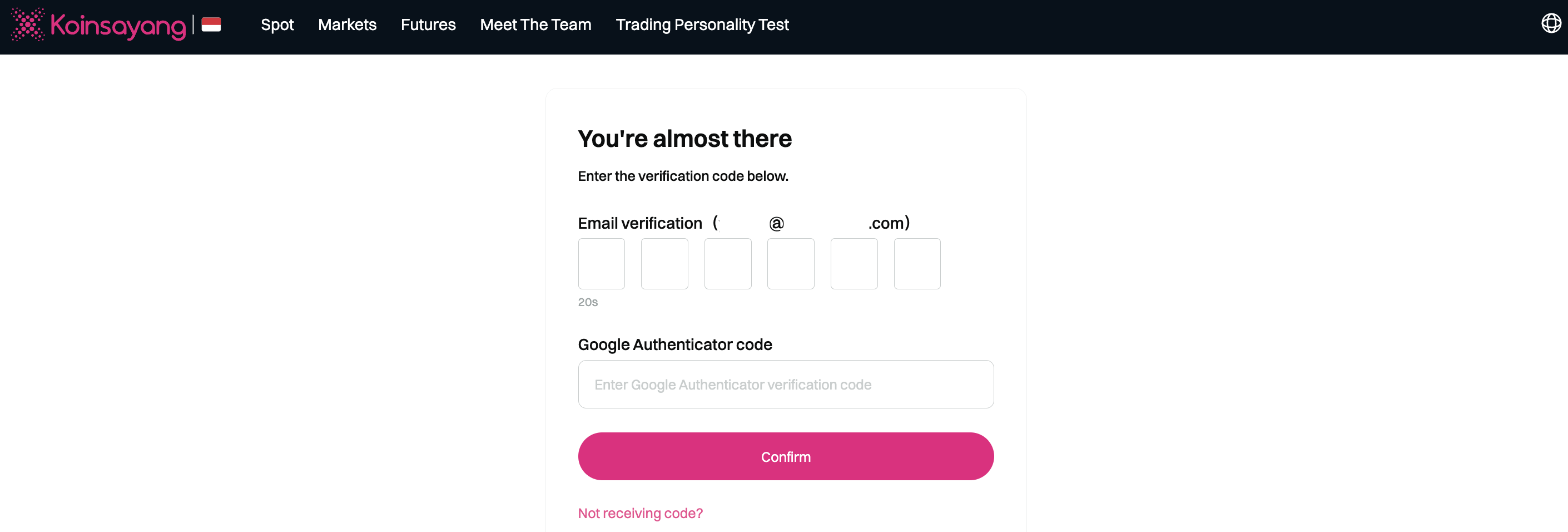Select the third email verification digit box
This screenshot has width=1568, height=532.
tap(727, 263)
